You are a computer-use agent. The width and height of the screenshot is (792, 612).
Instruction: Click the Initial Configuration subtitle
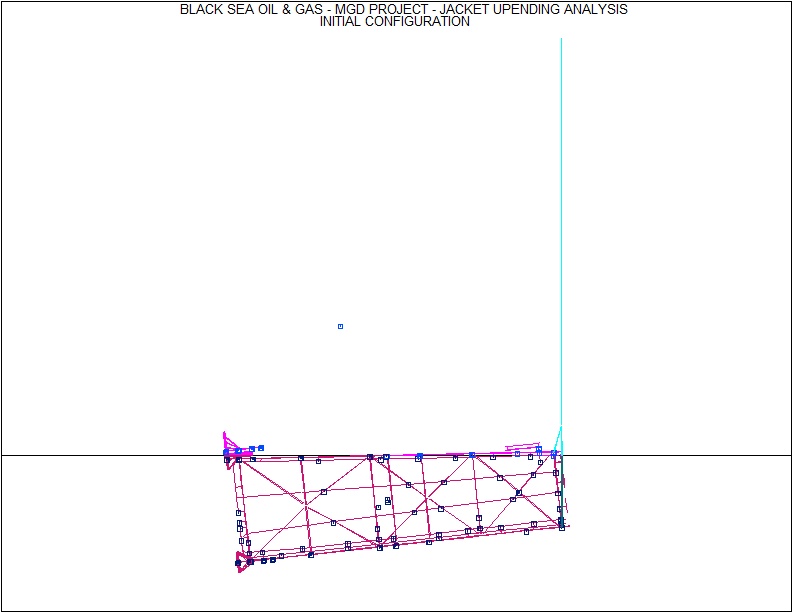point(394,22)
